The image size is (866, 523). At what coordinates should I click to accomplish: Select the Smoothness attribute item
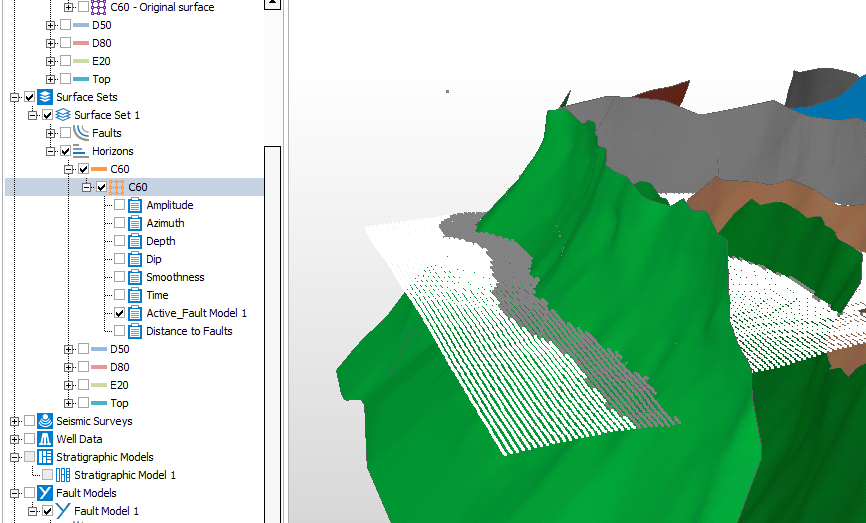[175, 277]
